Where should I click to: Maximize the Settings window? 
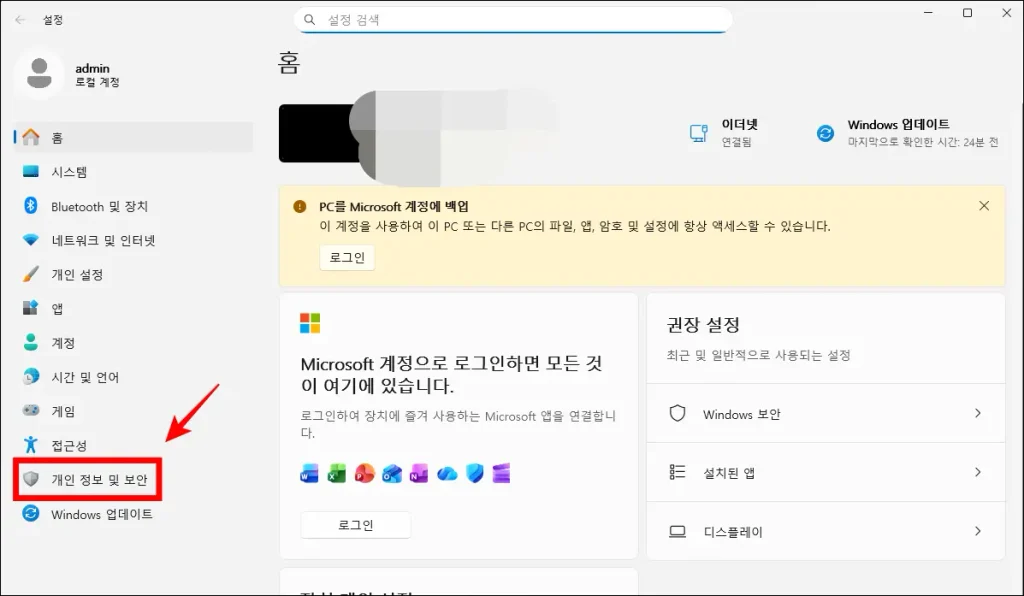[967, 12]
